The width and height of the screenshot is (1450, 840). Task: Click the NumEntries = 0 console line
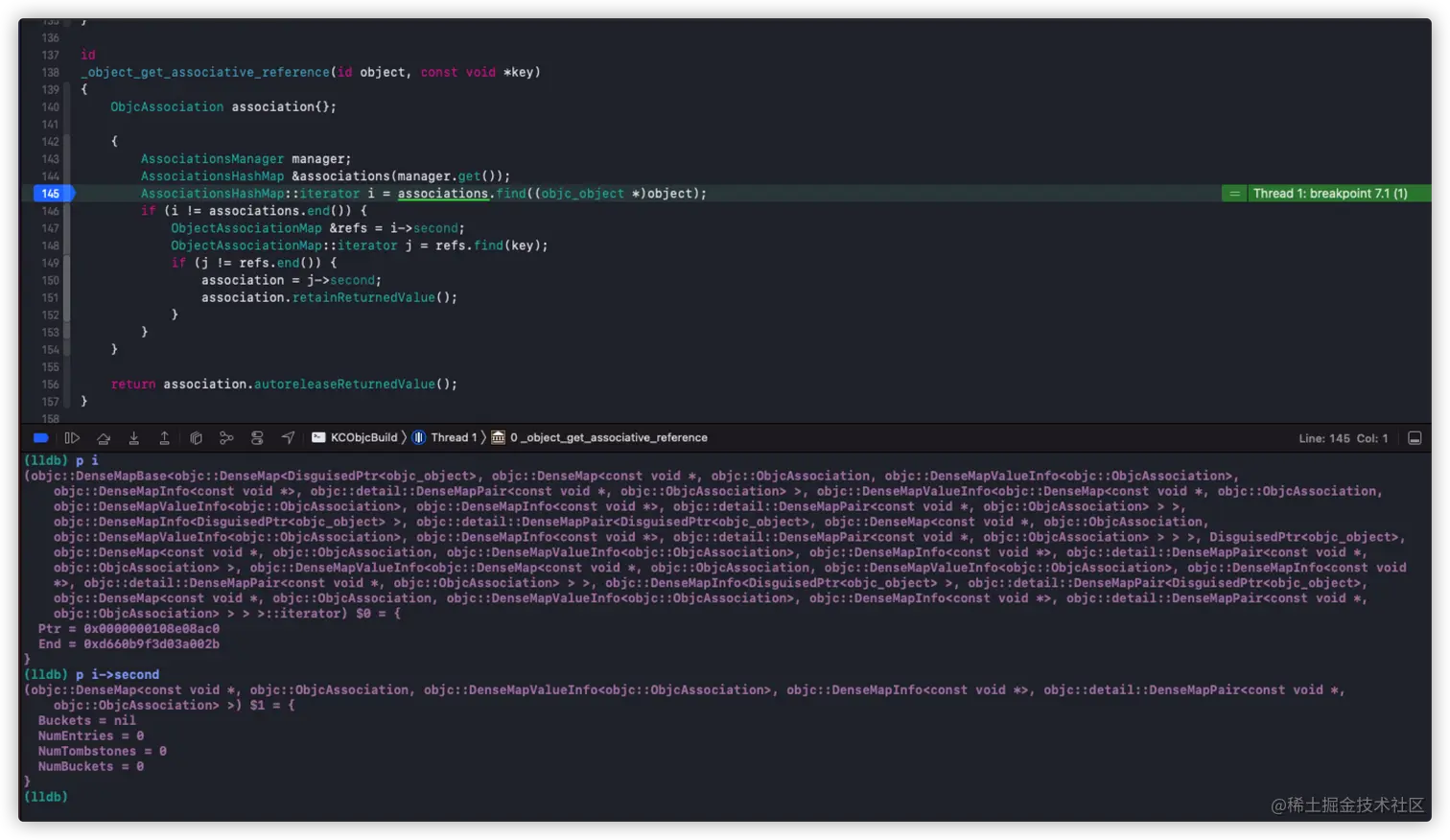(91, 736)
